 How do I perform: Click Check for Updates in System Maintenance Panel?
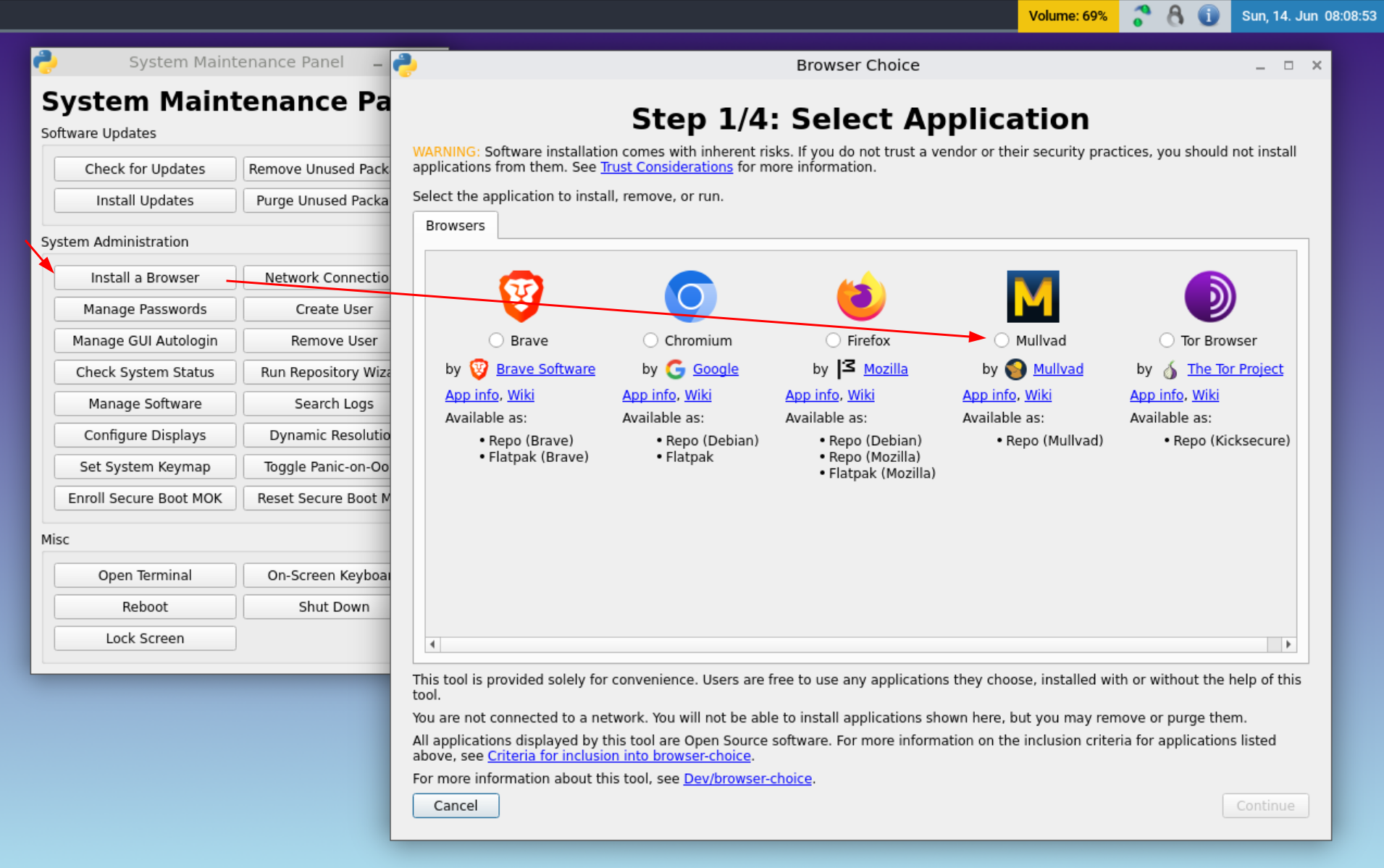[145, 169]
